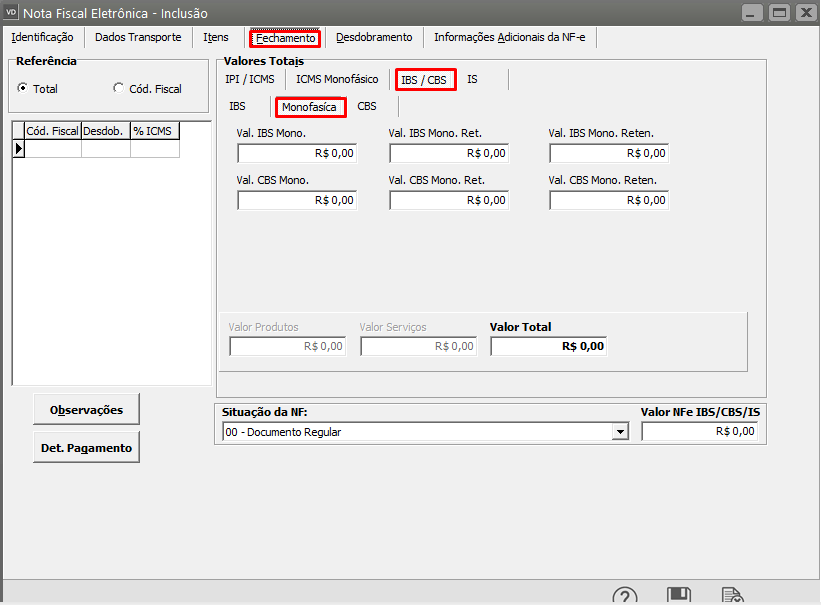Click the Valor NFe IBS/CBS/IS field
The height and width of the screenshot is (605, 821).
[699, 432]
